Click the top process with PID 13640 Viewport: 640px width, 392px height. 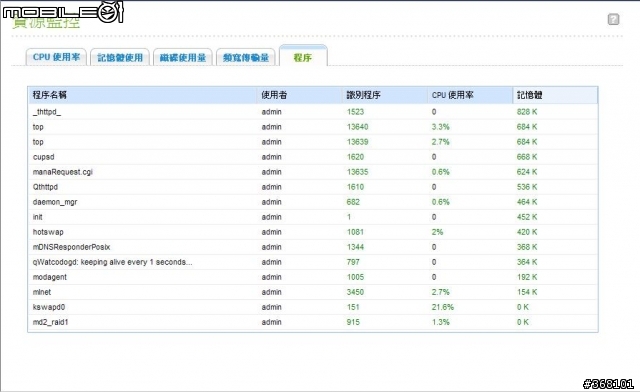[313, 127]
